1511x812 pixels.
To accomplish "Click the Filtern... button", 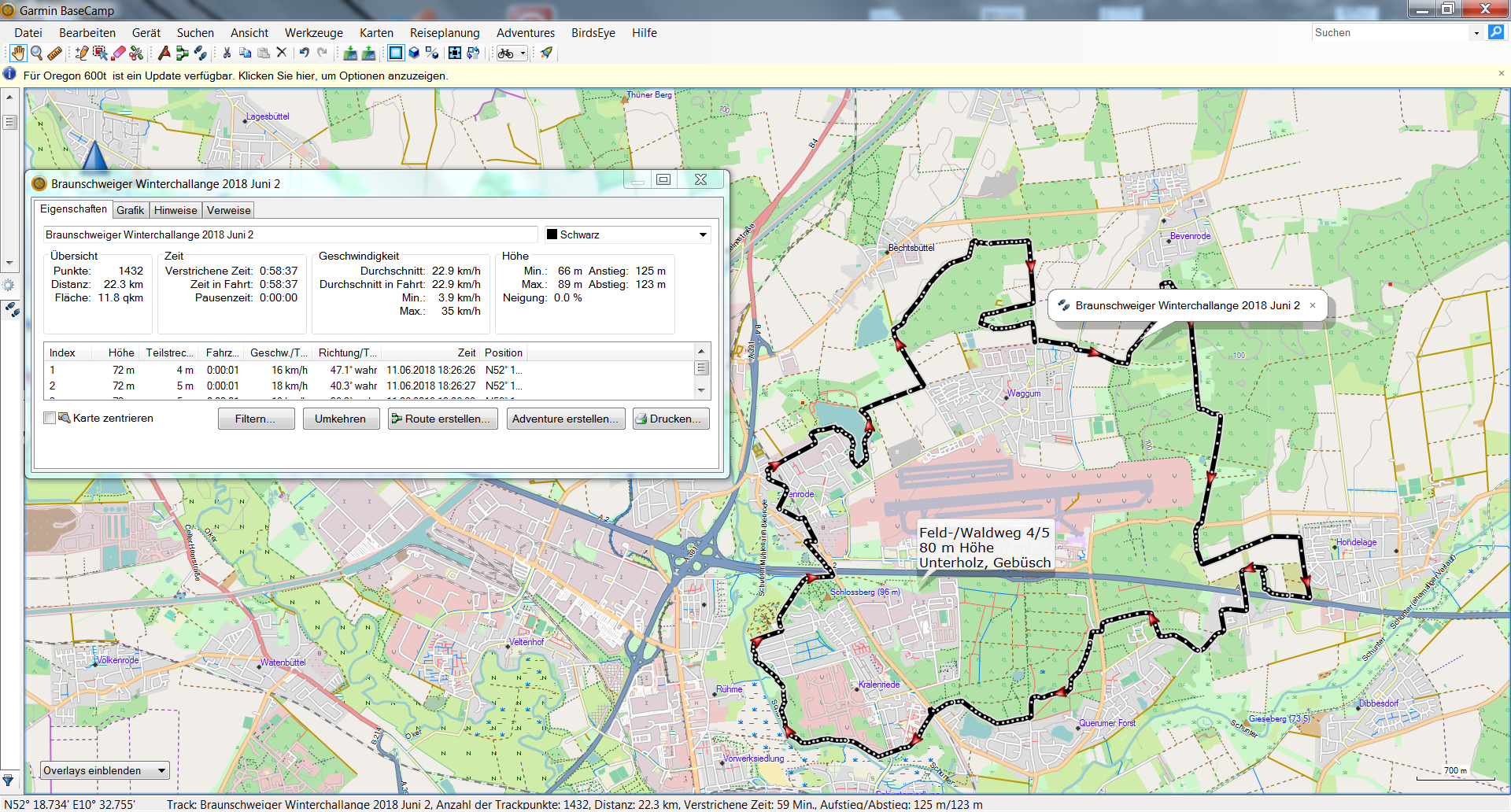I will tap(256, 419).
